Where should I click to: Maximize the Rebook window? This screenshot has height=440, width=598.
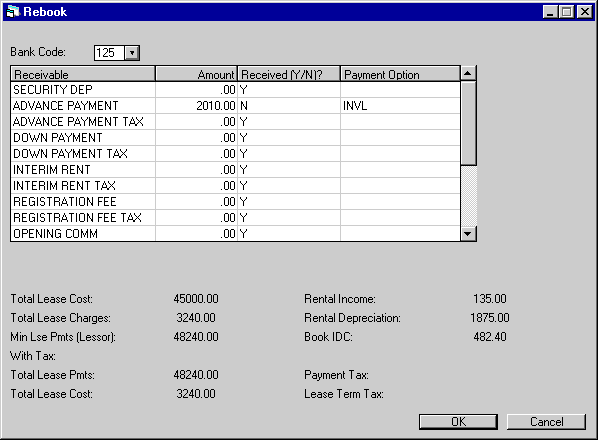pyautogui.click(x=567, y=12)
